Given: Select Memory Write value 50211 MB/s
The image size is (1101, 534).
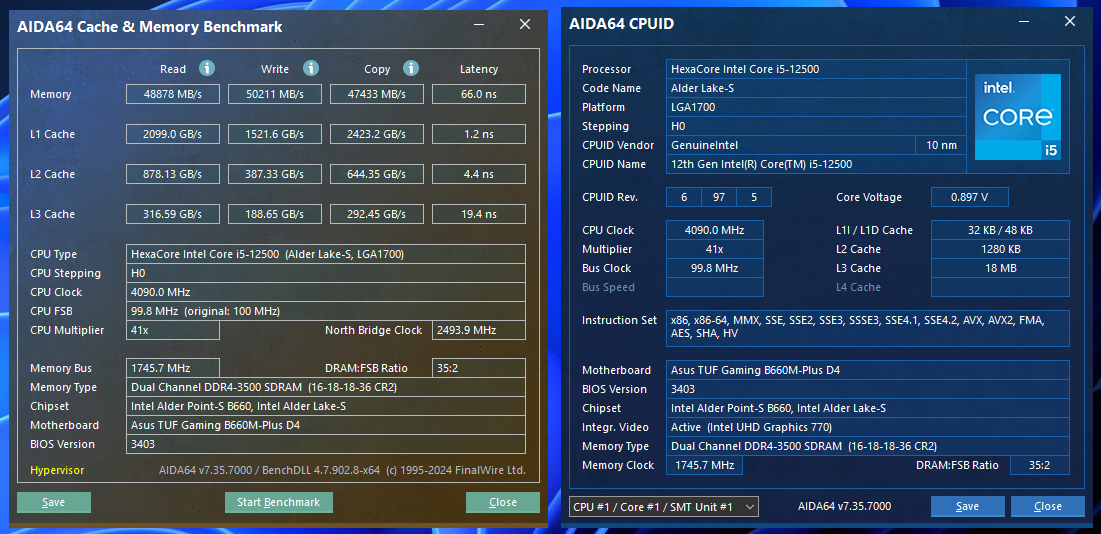Looking at the screenshot, I should tap(275, 94).
